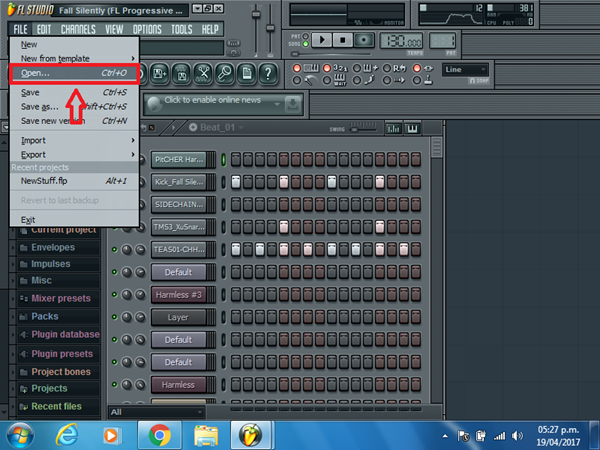Screen dimensions: 600x450
Task: Click the question mark help icon
Action: tap(268, 73)
